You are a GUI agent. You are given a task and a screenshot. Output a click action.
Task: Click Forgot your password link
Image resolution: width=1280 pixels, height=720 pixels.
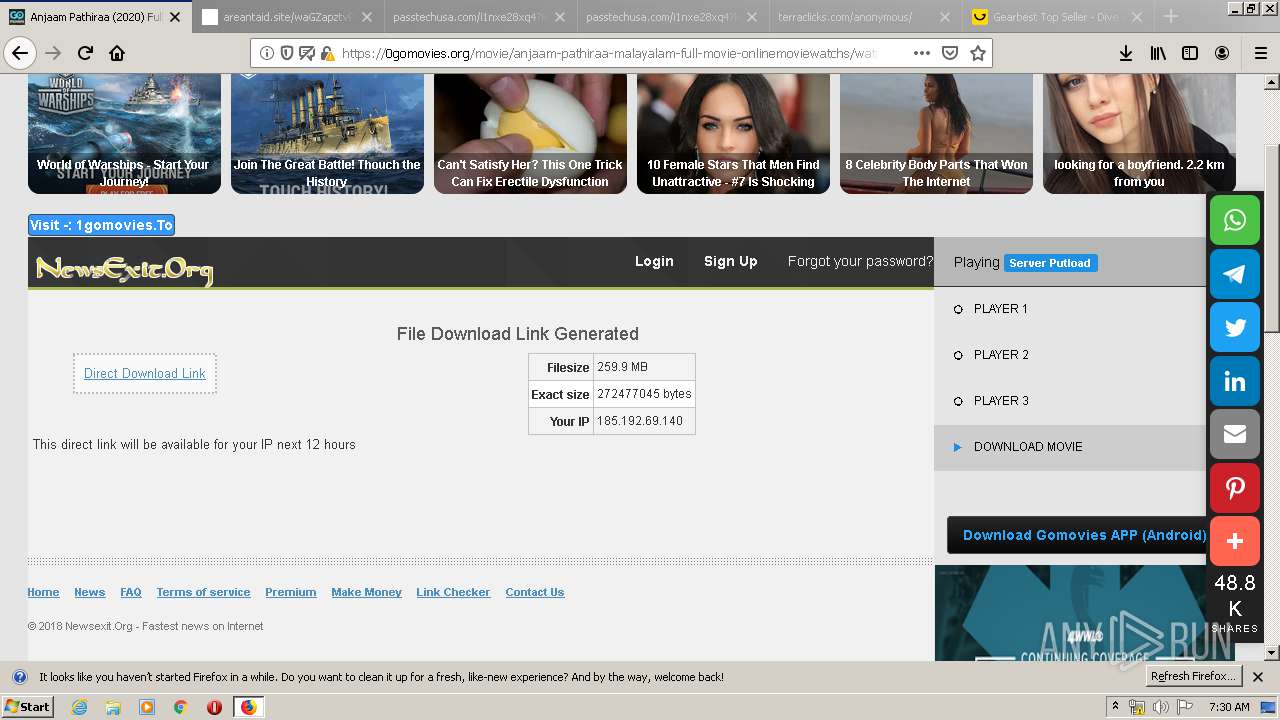[860, 261]
